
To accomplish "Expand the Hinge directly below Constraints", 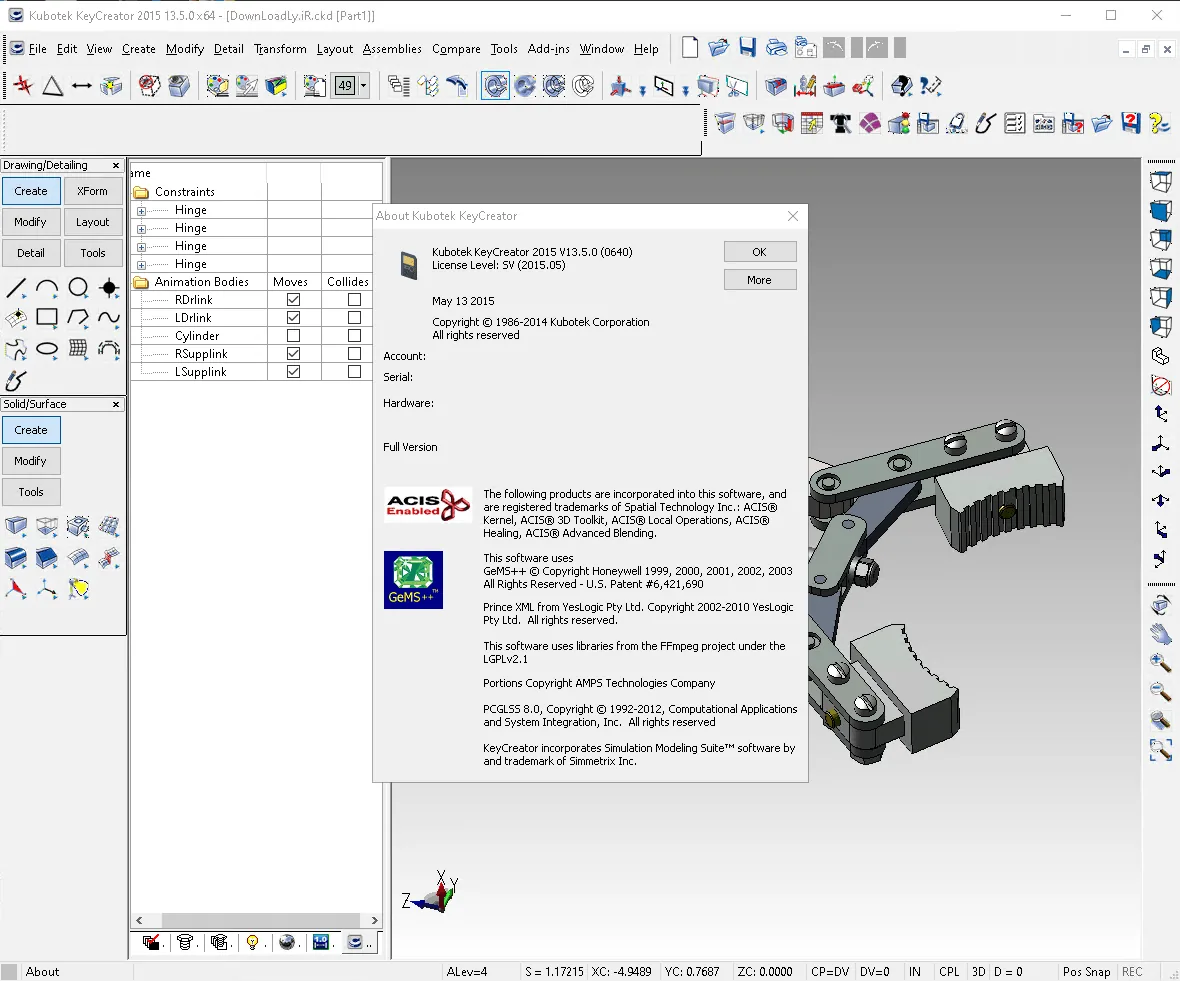I will (x=141, y=211).
